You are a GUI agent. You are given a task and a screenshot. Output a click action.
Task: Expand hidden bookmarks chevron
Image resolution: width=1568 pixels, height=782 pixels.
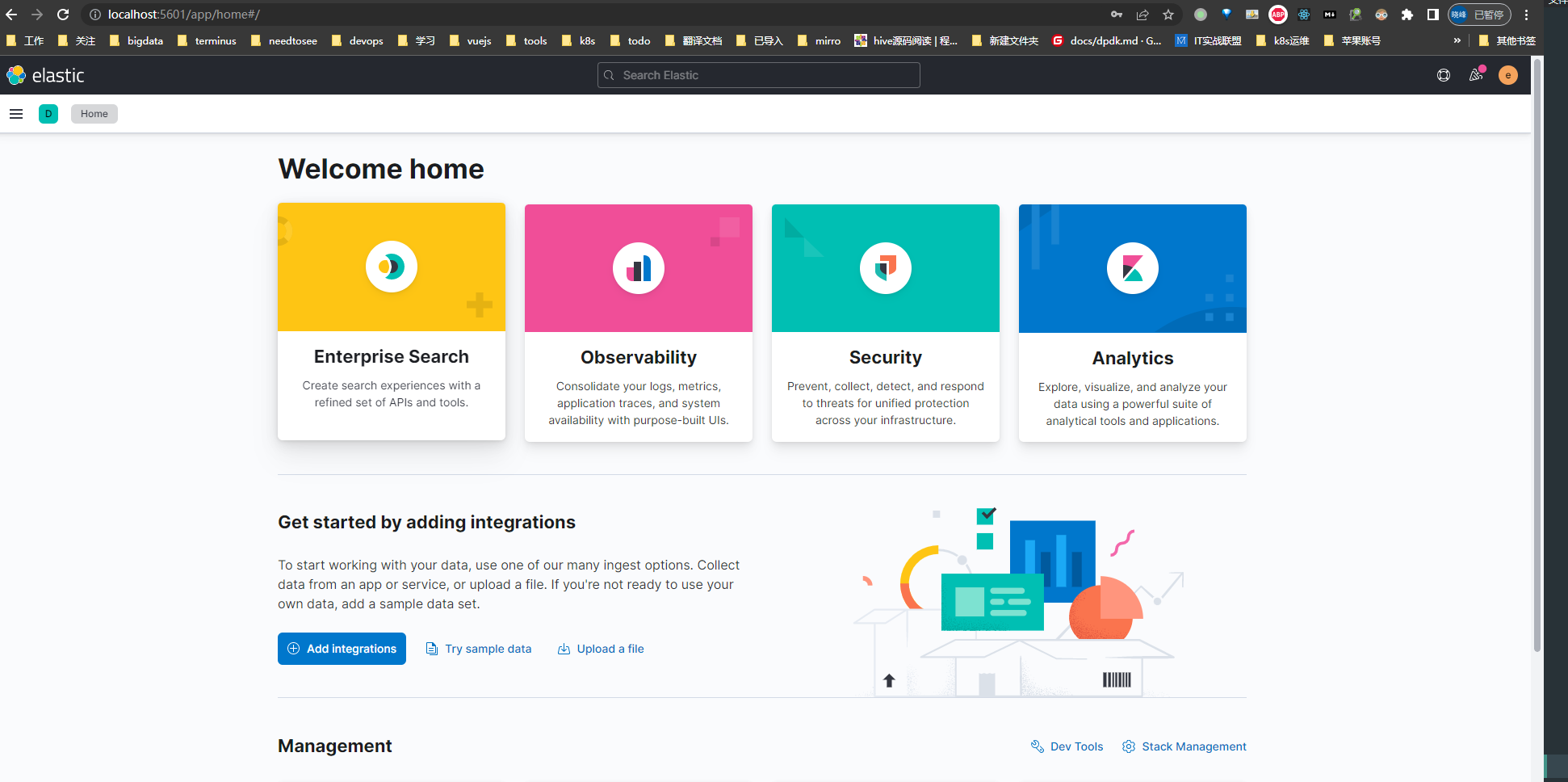(x=1457, y=40)
